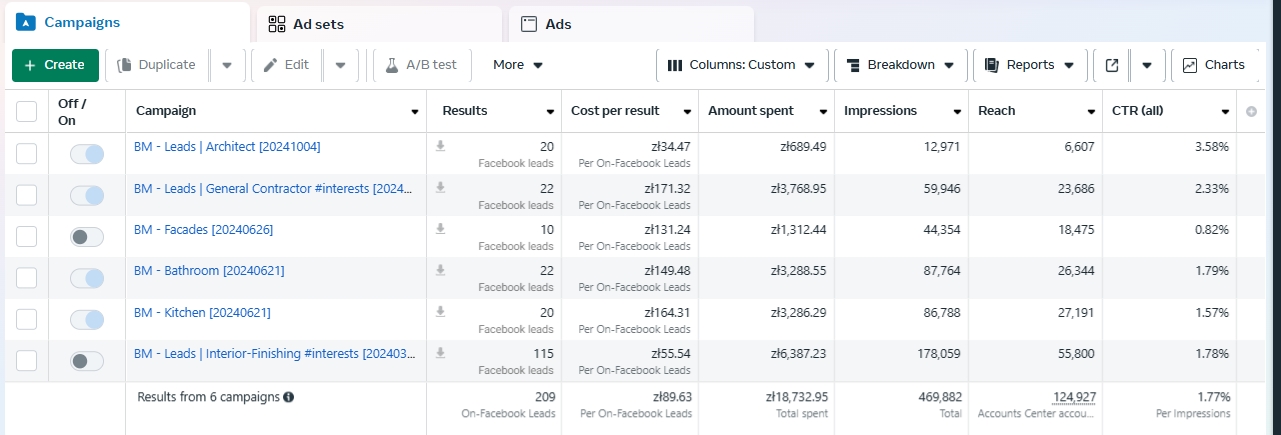
Task: Turn off the BM - Leads Architect campaign
Action: pos(87,154)
